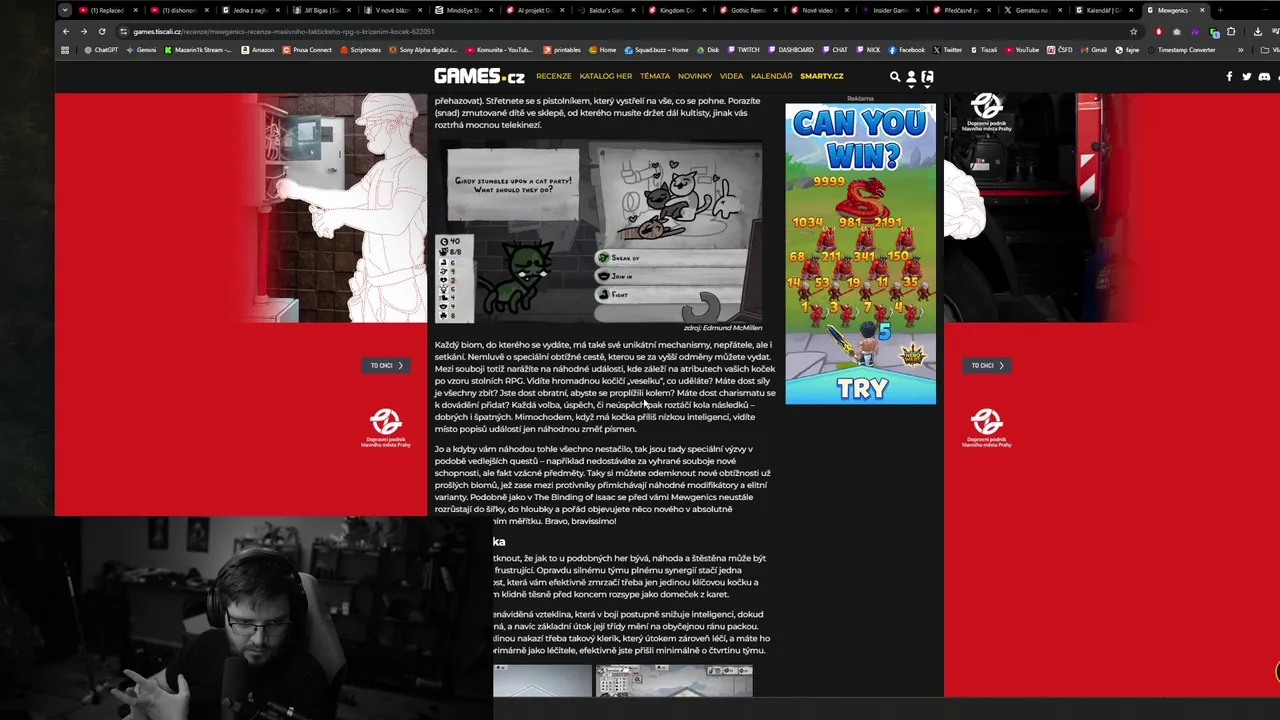The image size is (1280, 720).
Task: Open Gemini bookmark
Action: pos(141,49)
